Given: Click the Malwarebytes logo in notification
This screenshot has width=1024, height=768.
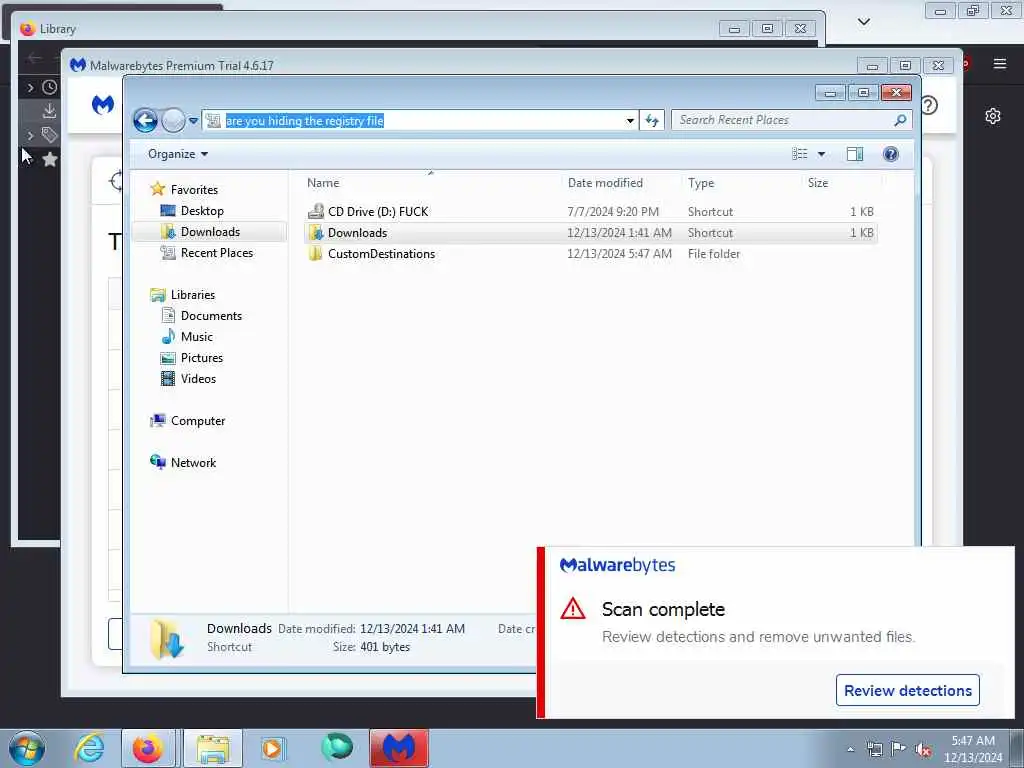Looking at the screenshot, I should point(617,565).
